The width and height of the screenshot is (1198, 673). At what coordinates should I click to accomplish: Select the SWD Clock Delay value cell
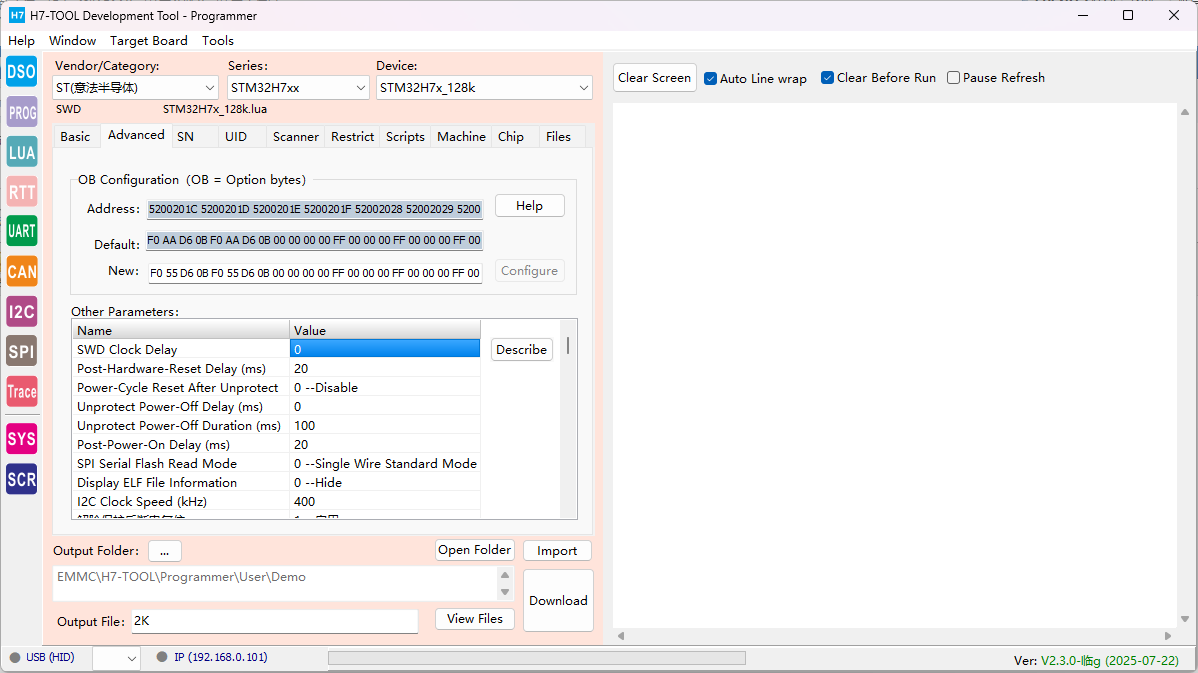[x=385, y=349]
